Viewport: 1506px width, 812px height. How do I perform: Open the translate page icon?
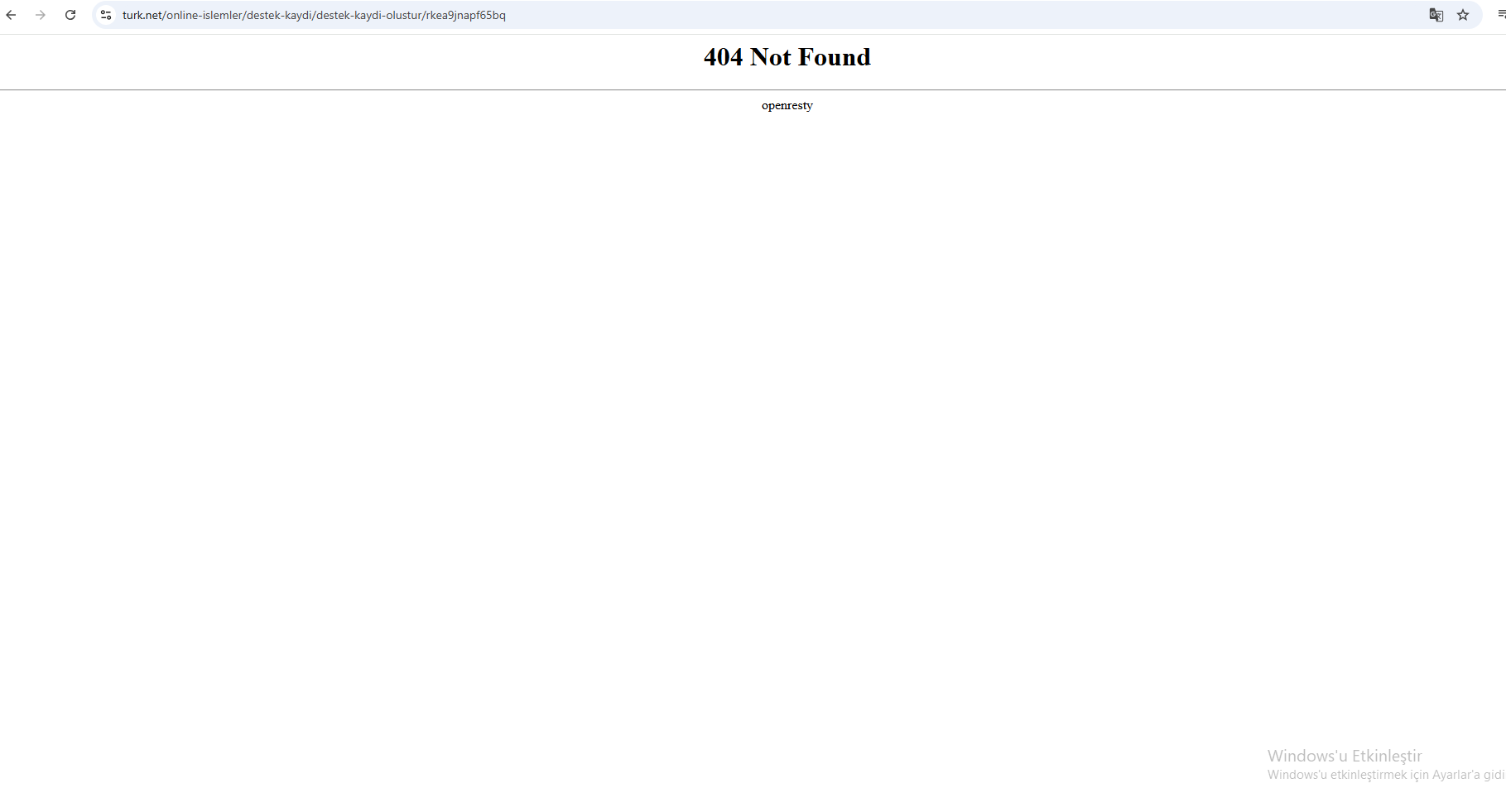pyautogui.click(x=1436, y=15)
